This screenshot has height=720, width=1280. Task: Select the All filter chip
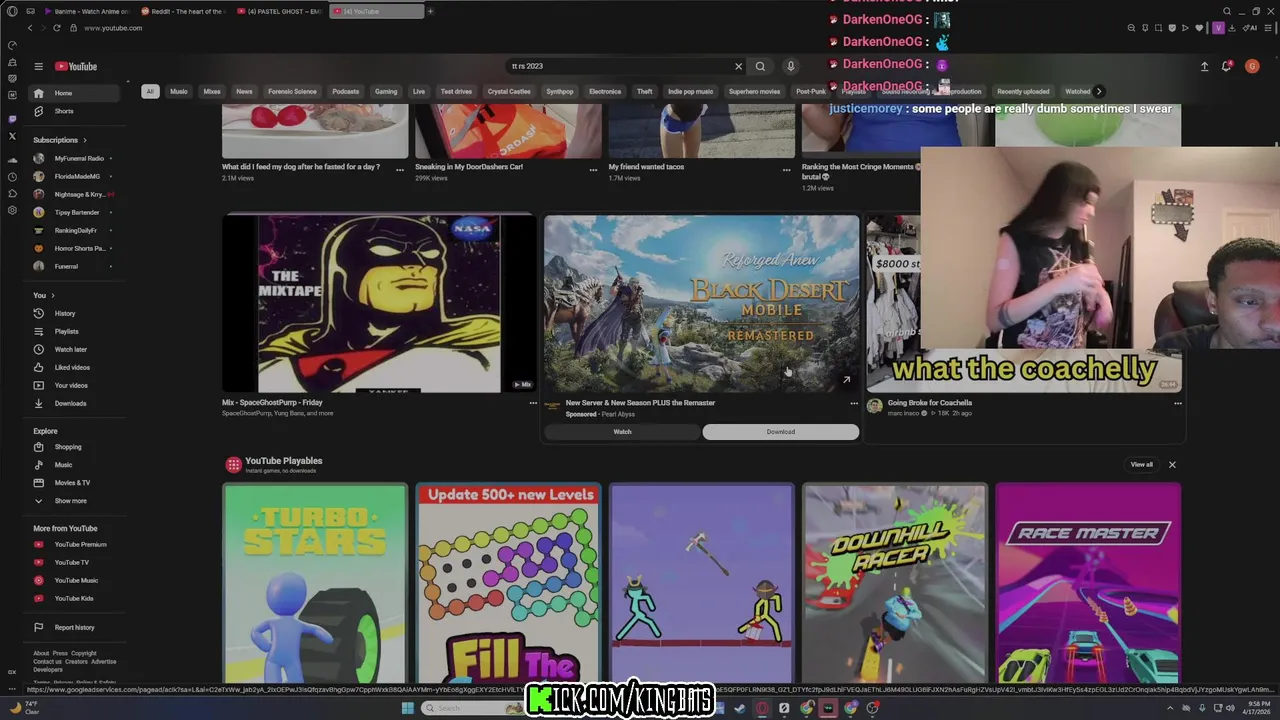pyautogui.click(x=150, y=91)
